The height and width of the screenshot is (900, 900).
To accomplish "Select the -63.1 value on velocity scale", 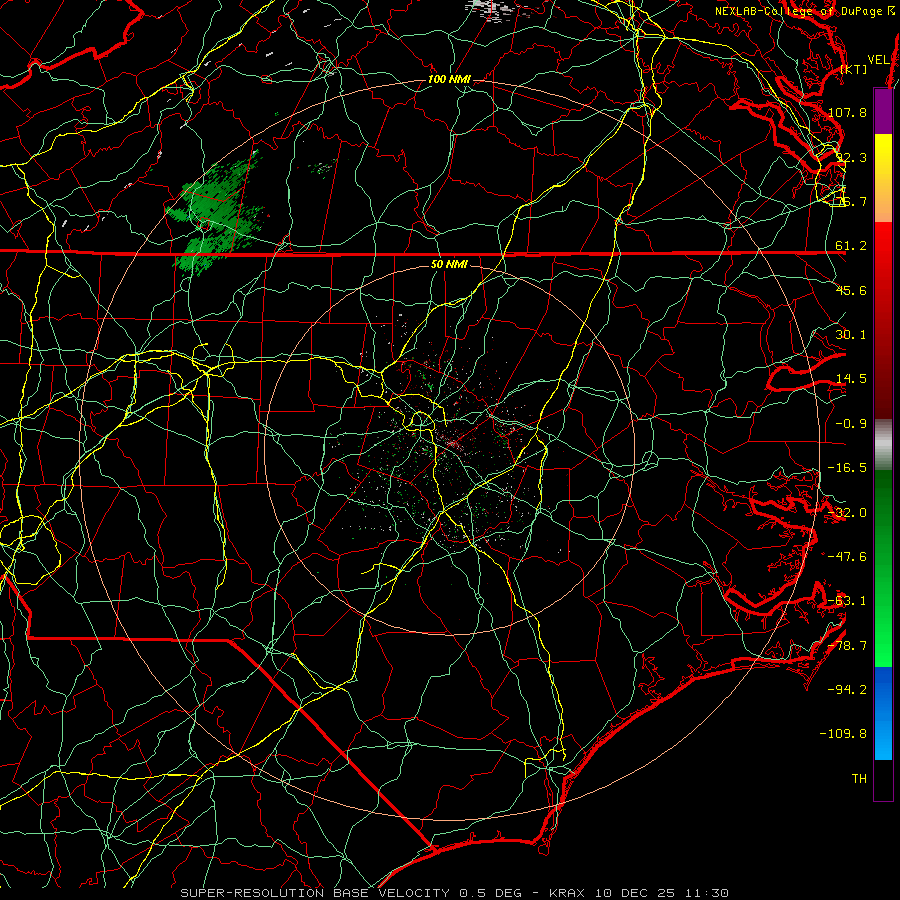I will pyautogui.click(x=847, y=601).
